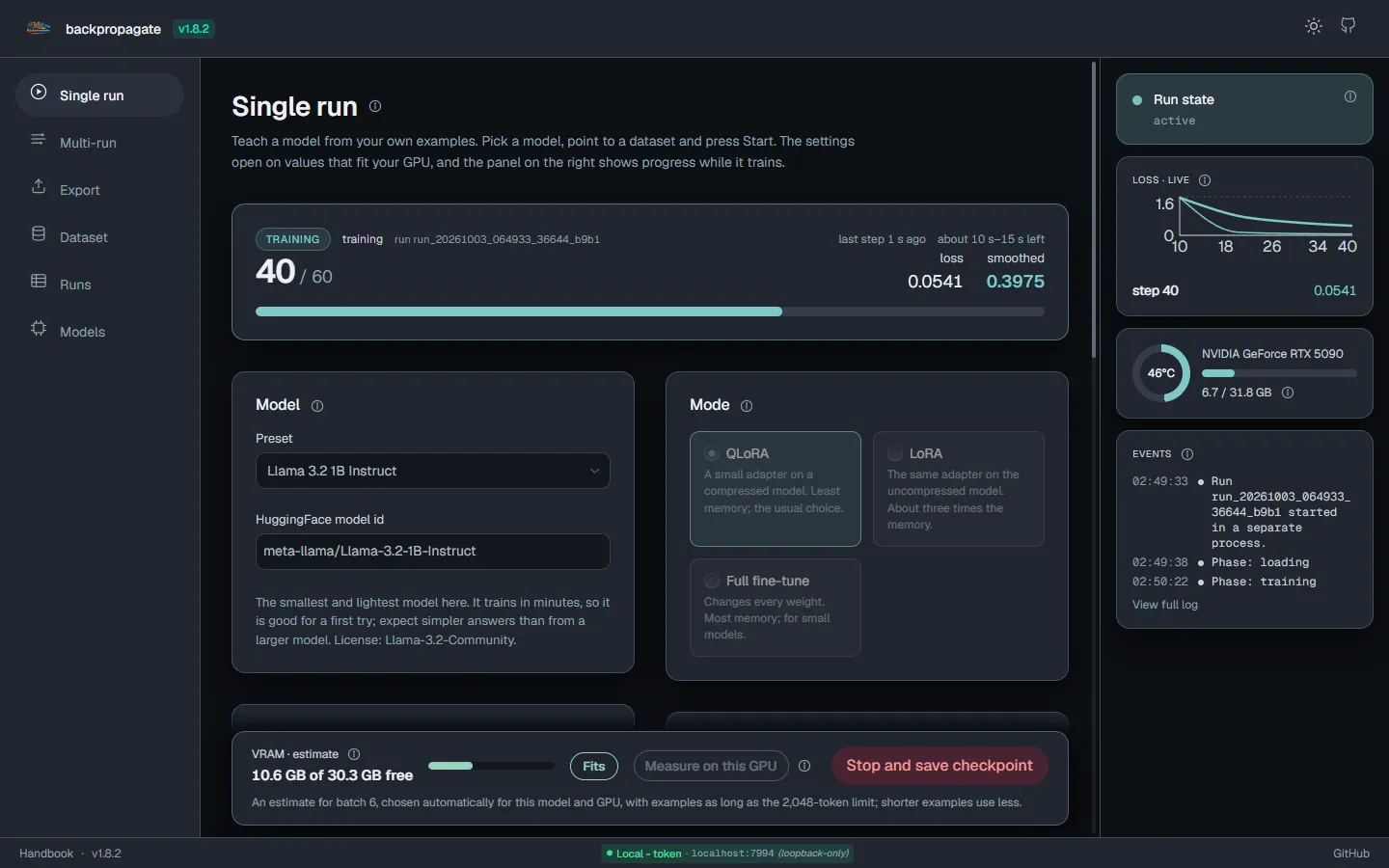The image size is (1389, 868).
Task: Select the QLoRA mode radio
Action: pyautogui.click(x=712, y=453)
